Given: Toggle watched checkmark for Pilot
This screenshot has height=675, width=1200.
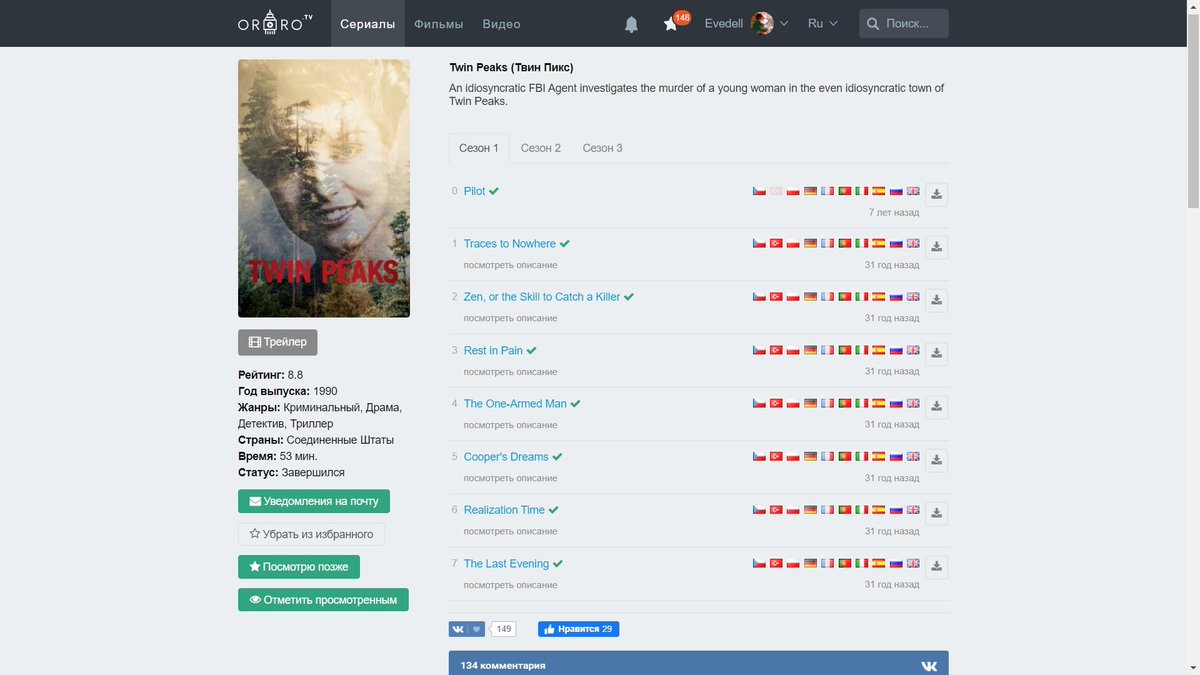Looking at the screenshot, I should tap(494, 191).
